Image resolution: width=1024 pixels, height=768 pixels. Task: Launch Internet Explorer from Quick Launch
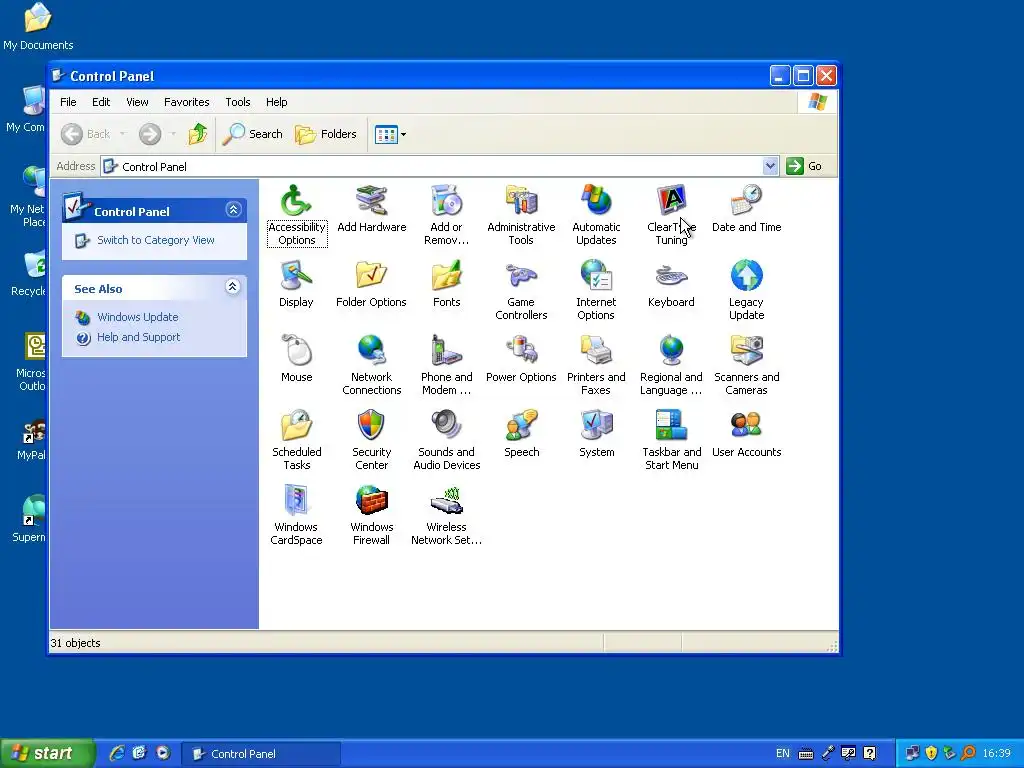pos(117,753)
